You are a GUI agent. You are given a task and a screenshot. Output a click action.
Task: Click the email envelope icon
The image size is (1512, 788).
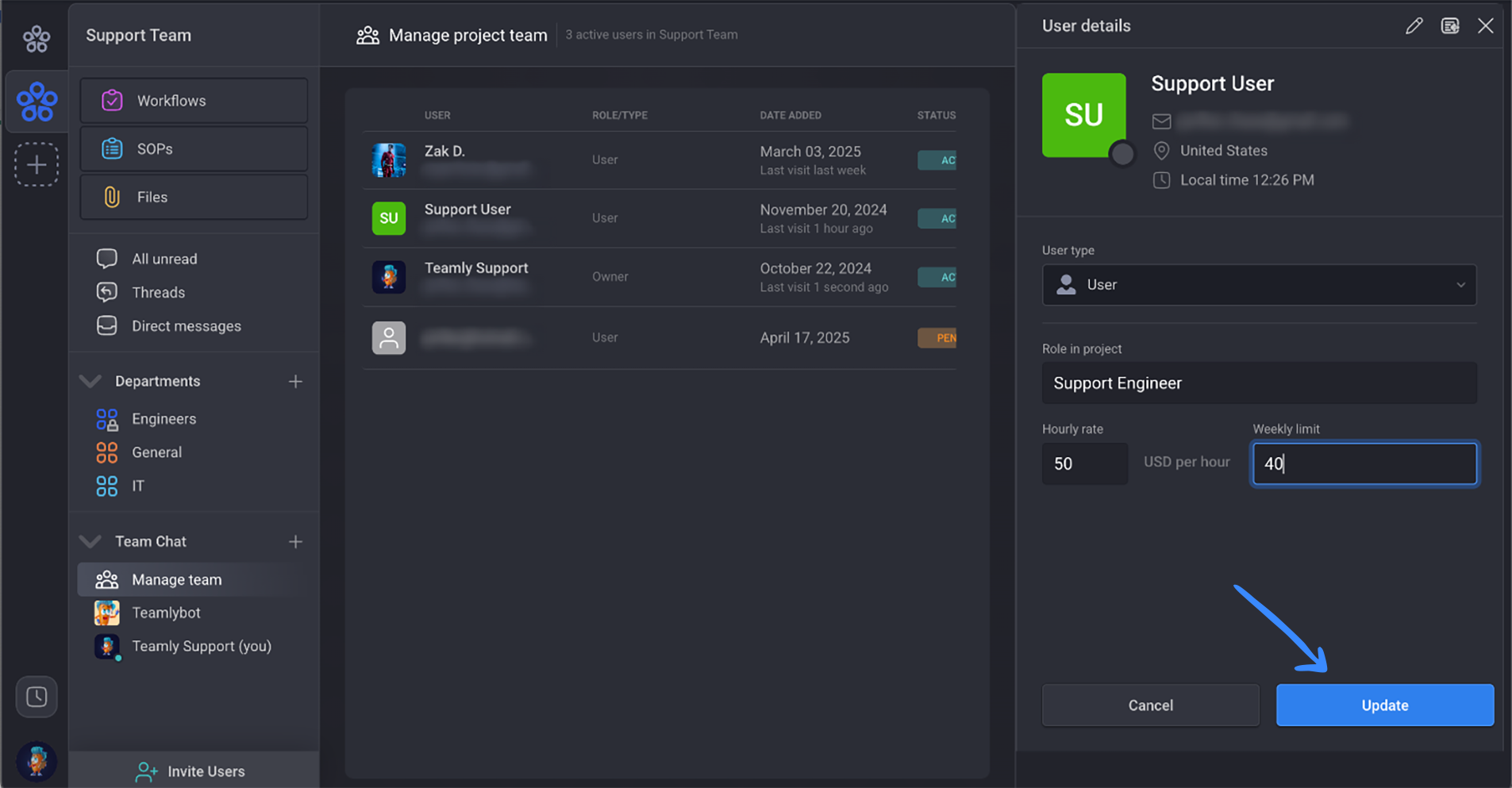(x=1161, y=121)
